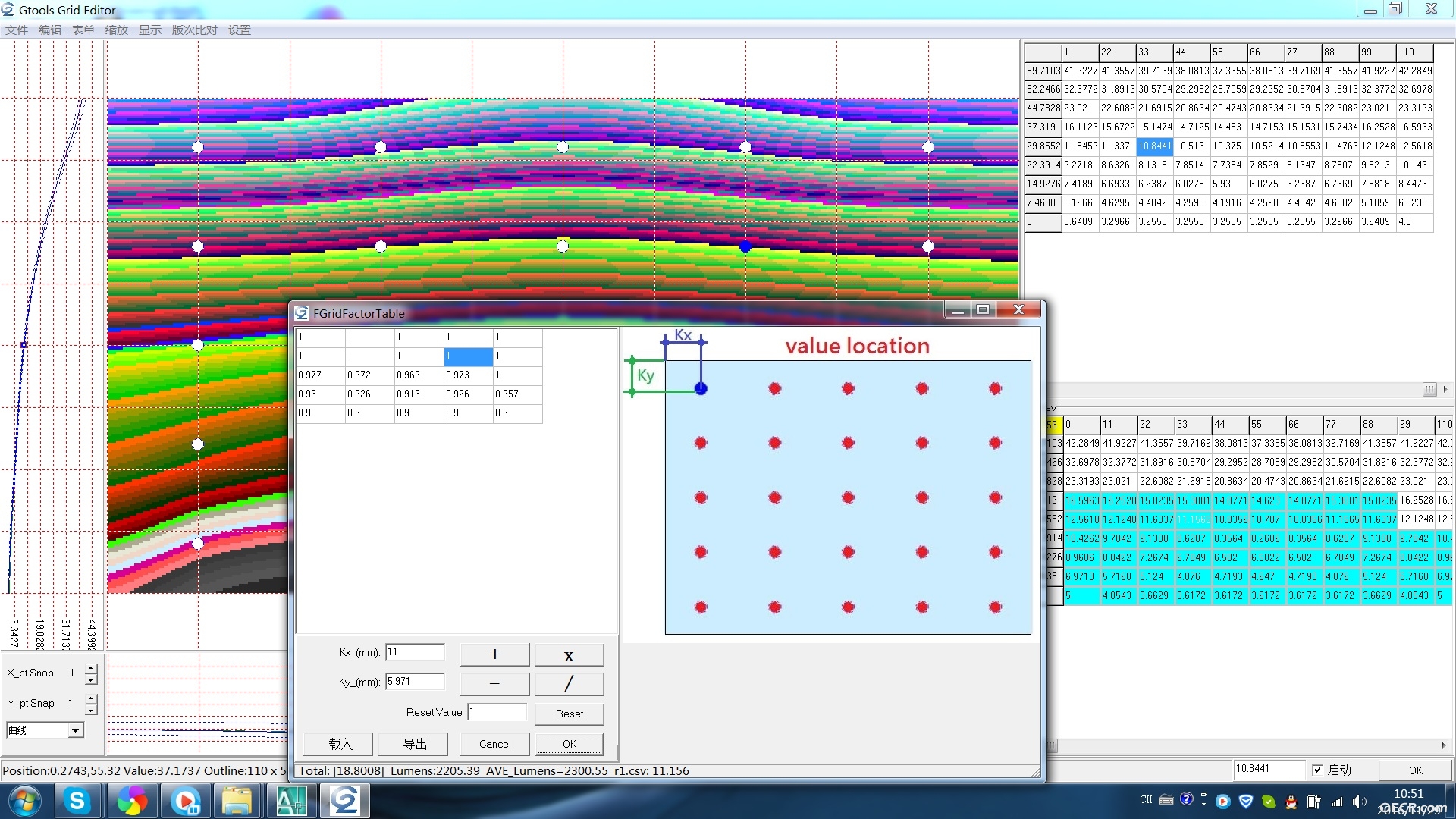This screenshot has height=819, width=1456.
Task: Click the 载入 load button
Action: coord(340,744)
